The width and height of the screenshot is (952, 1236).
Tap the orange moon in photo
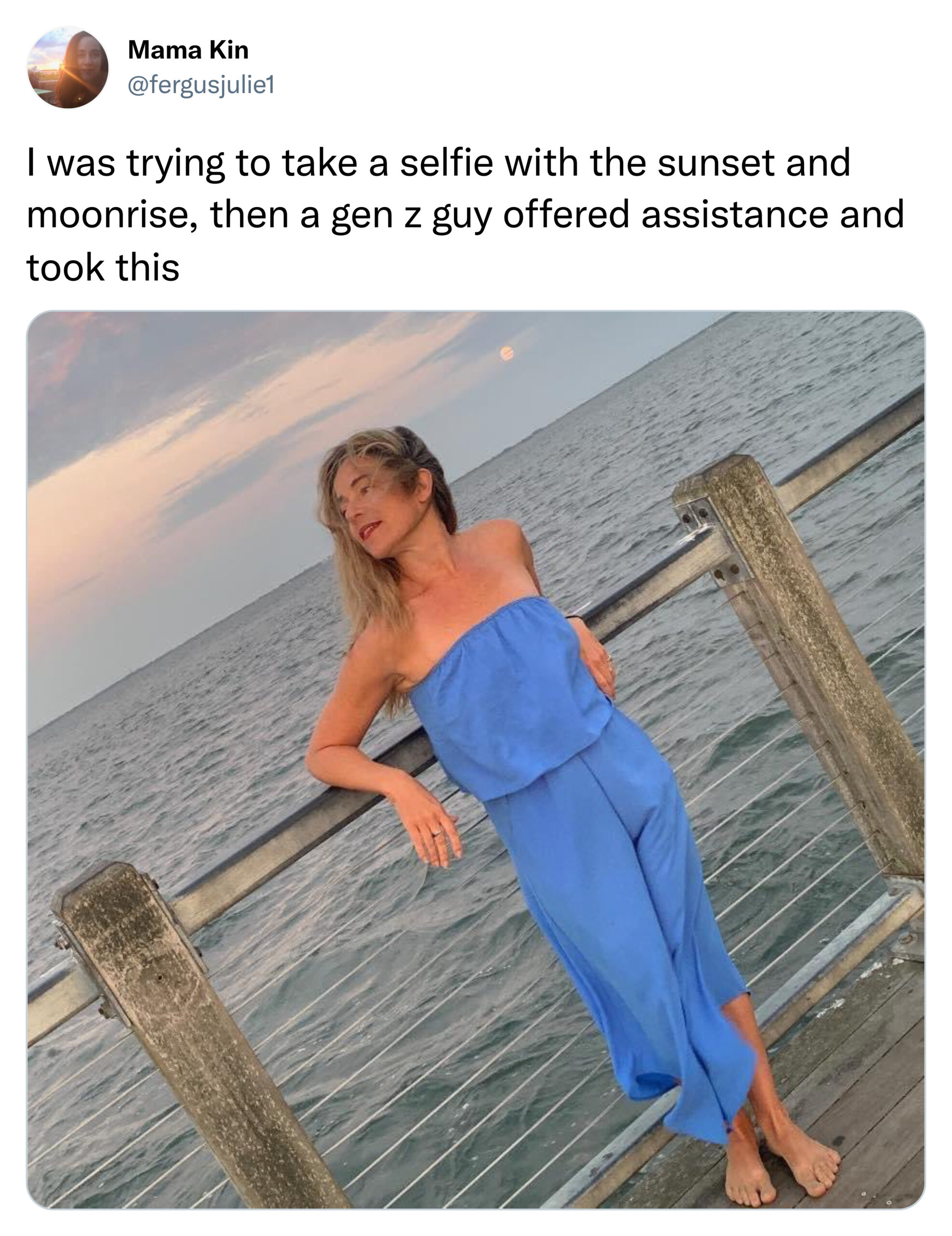[507, 354]
